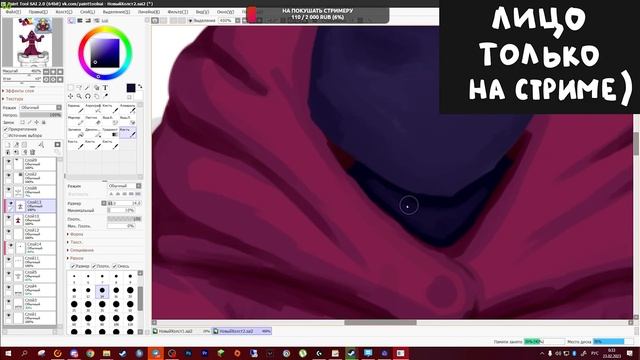This screenshot has height=360, width=640.
Task: Choose the Gradient tool preset
Action: (x=110, y=133)
